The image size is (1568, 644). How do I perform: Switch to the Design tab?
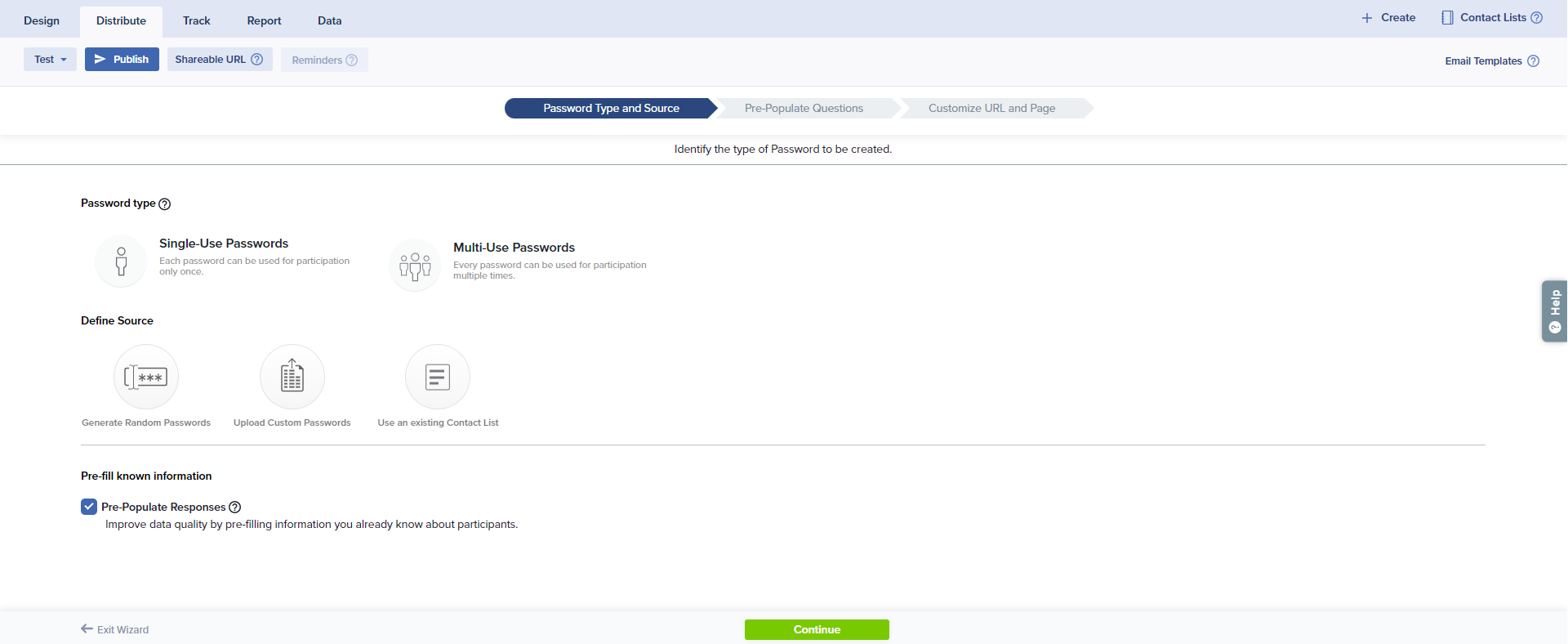(x=42, y=21)
